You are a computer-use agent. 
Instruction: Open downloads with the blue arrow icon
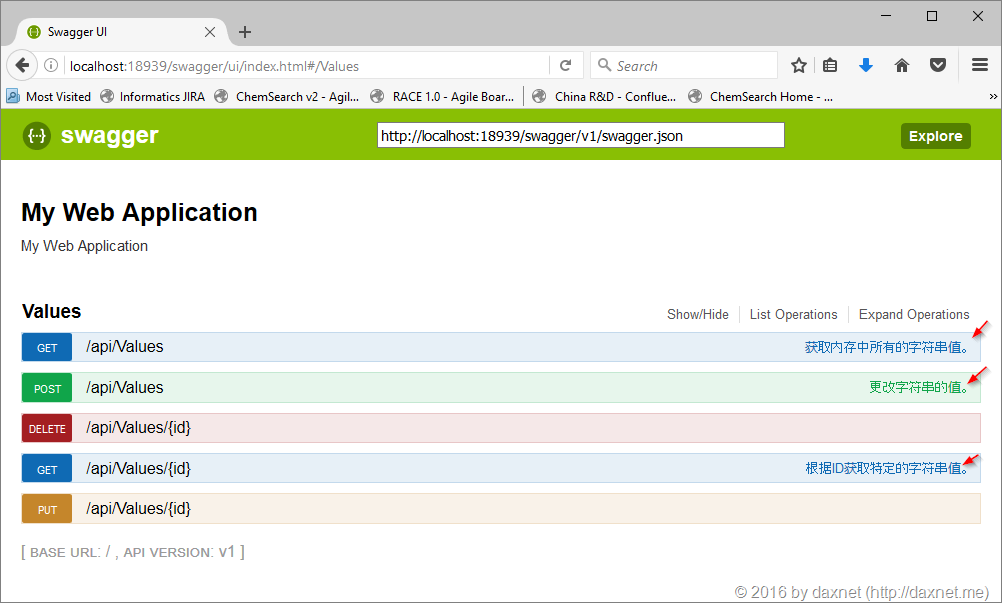[x=866, y=65]
